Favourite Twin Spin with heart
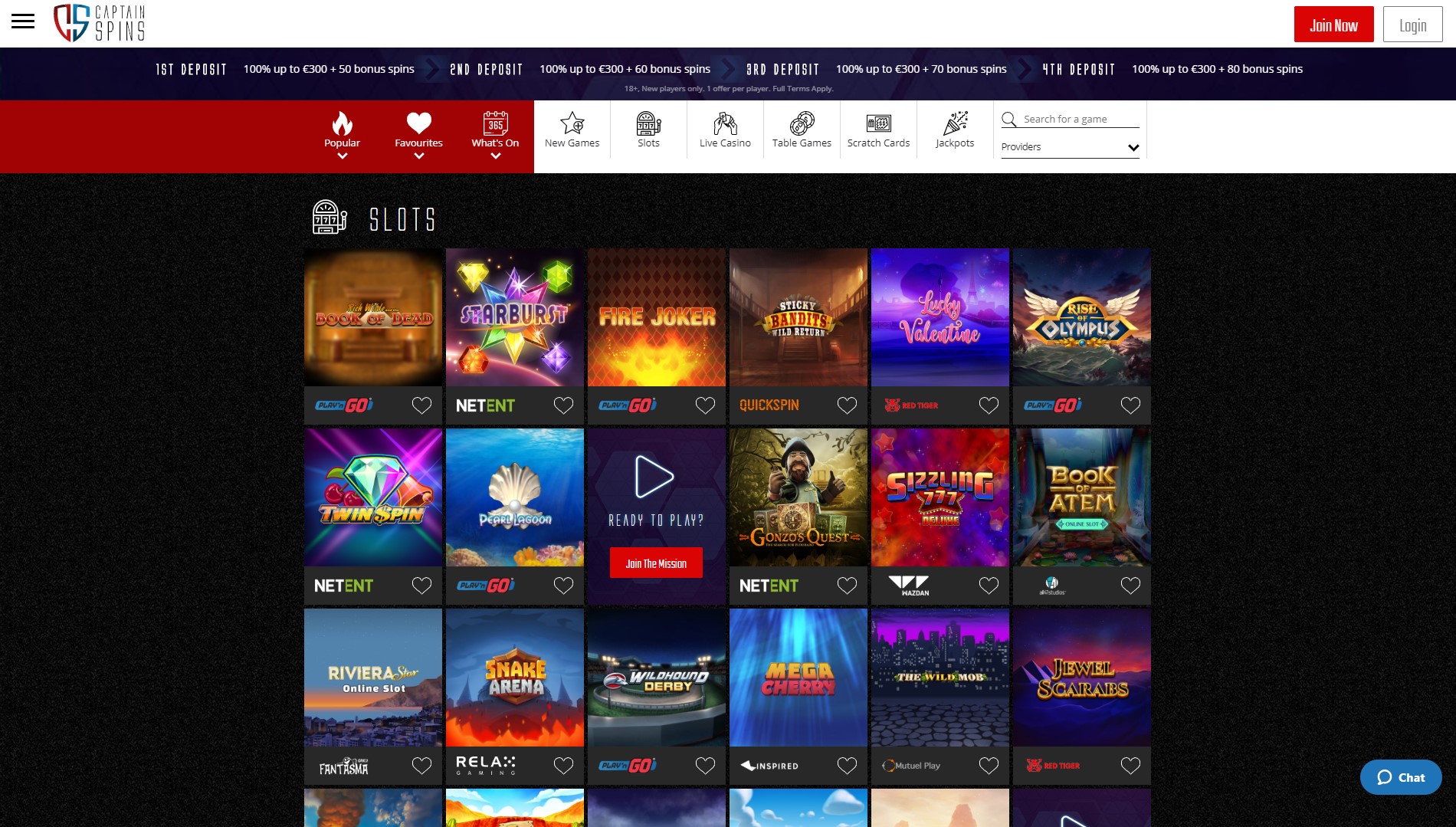 click(421, 586)
